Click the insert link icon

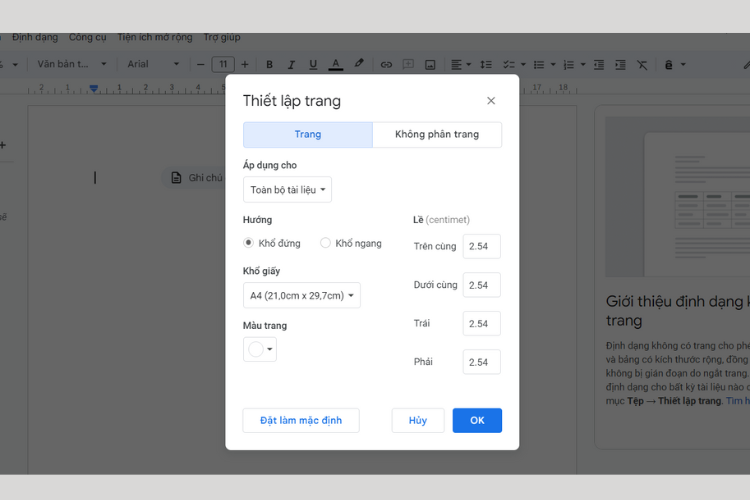[387, 64]
